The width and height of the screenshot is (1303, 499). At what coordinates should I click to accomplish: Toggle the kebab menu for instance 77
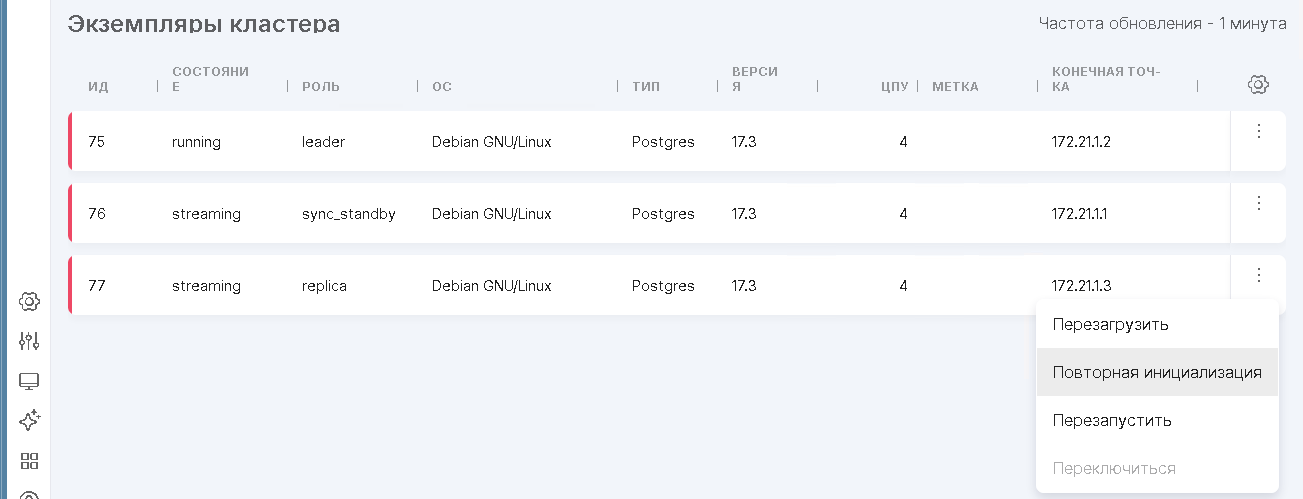click(x=1258, y=275)
